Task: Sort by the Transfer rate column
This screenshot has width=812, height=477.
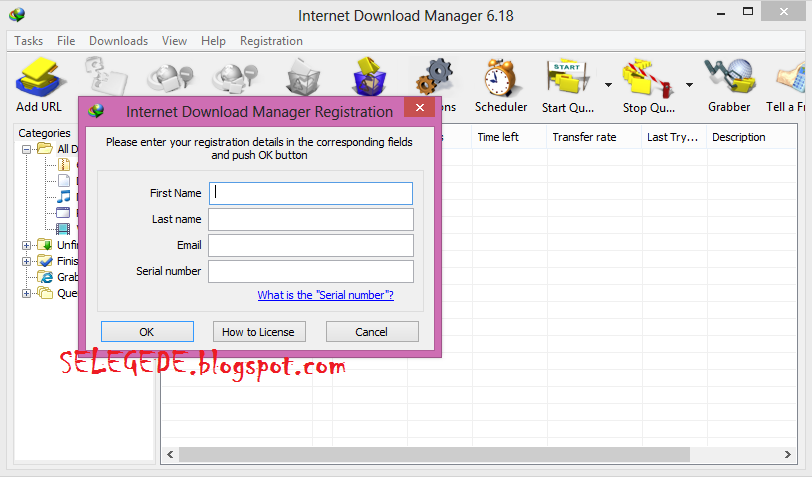Action: pyautogui.click(x=594, y=137)
